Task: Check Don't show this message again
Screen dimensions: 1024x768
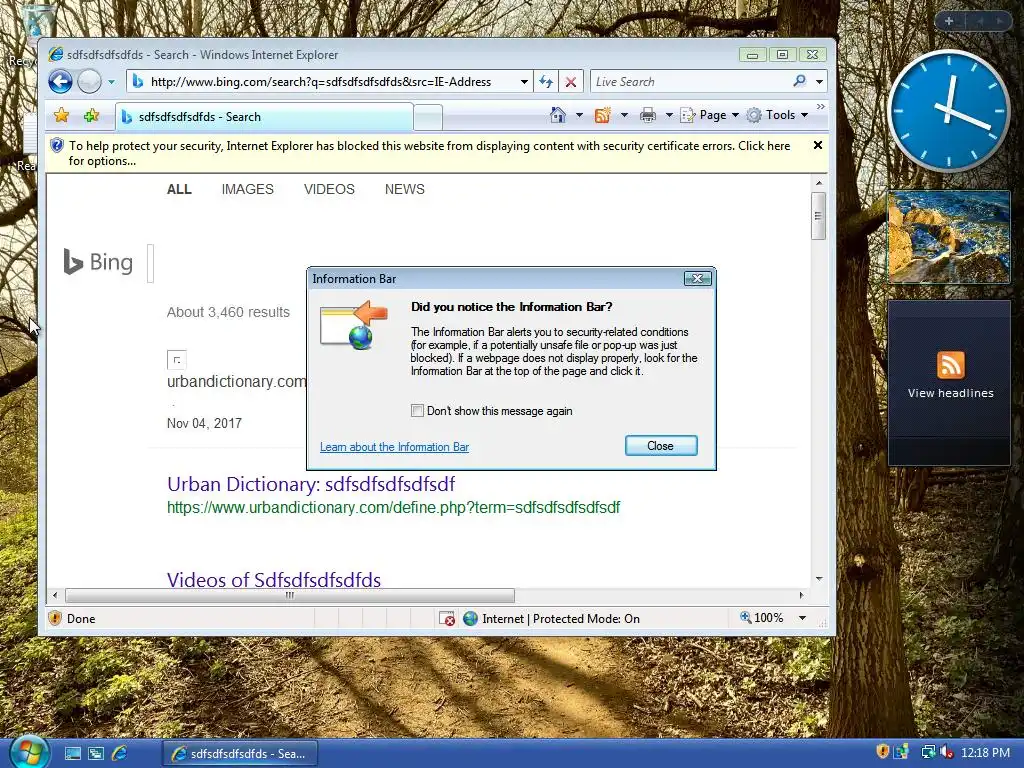Action: pyautogui.click(x=417, y=410)
